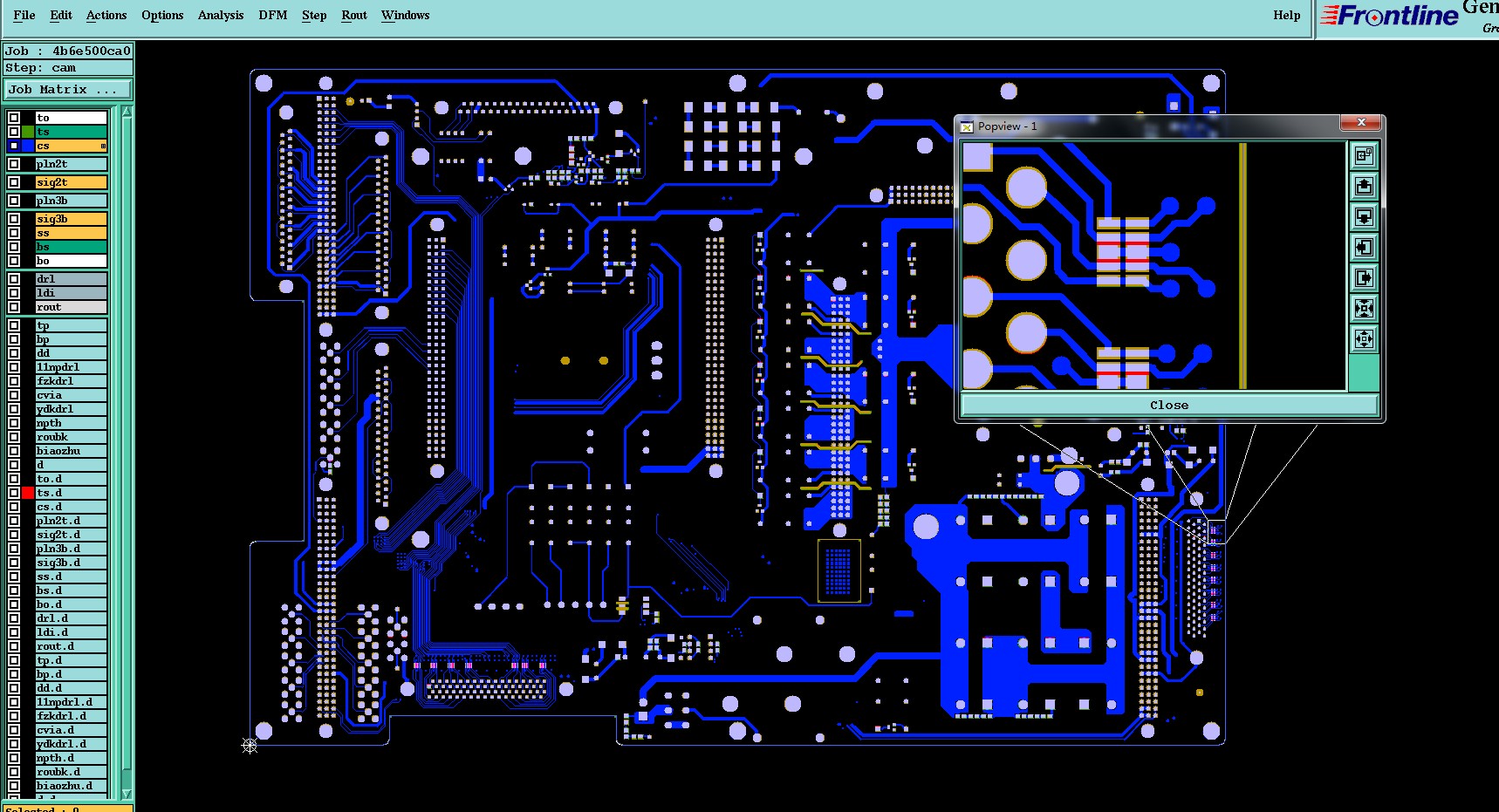Open the DFM menu
Image resolution: width=1499 pixels, height=812 pixels.
point(273,15)
